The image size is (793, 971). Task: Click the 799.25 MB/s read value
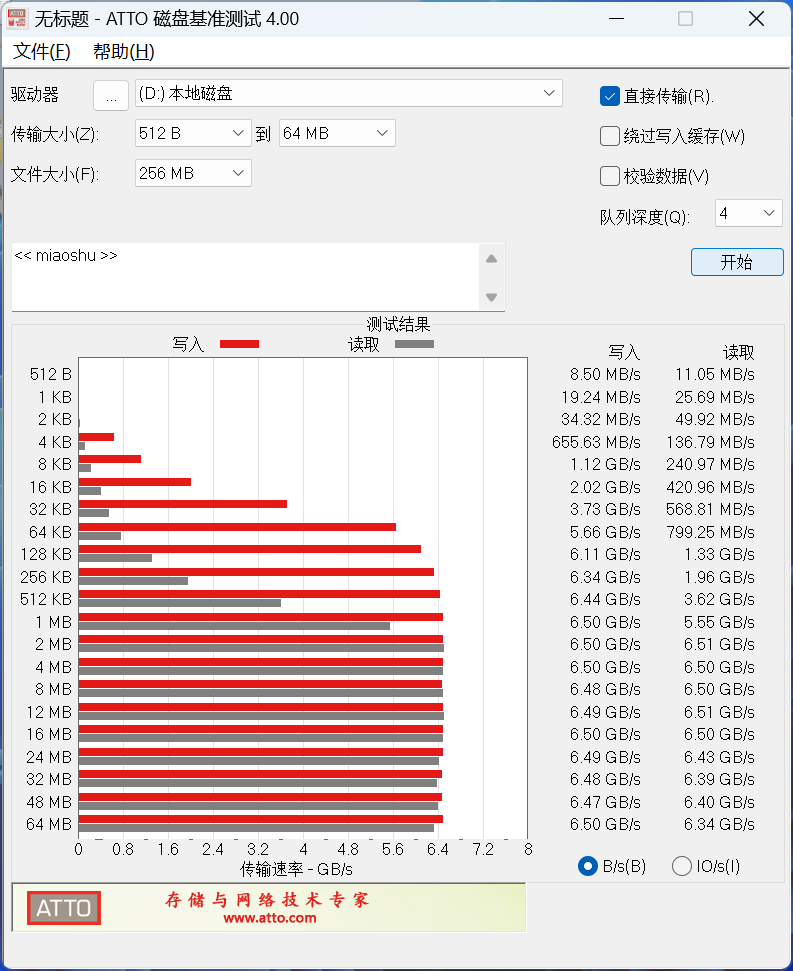711,532
